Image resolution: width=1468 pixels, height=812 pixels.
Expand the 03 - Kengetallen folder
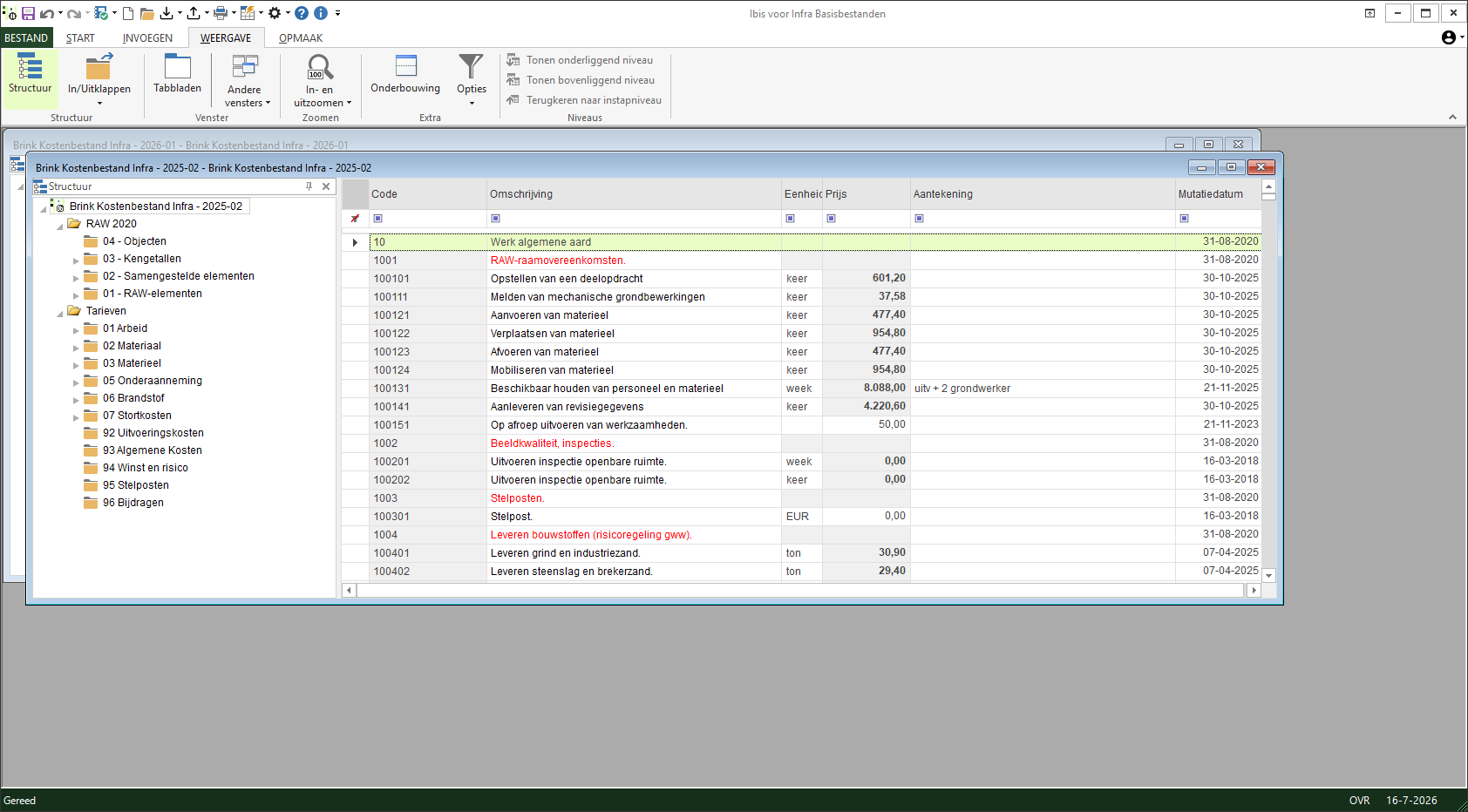tap(76, 261)
